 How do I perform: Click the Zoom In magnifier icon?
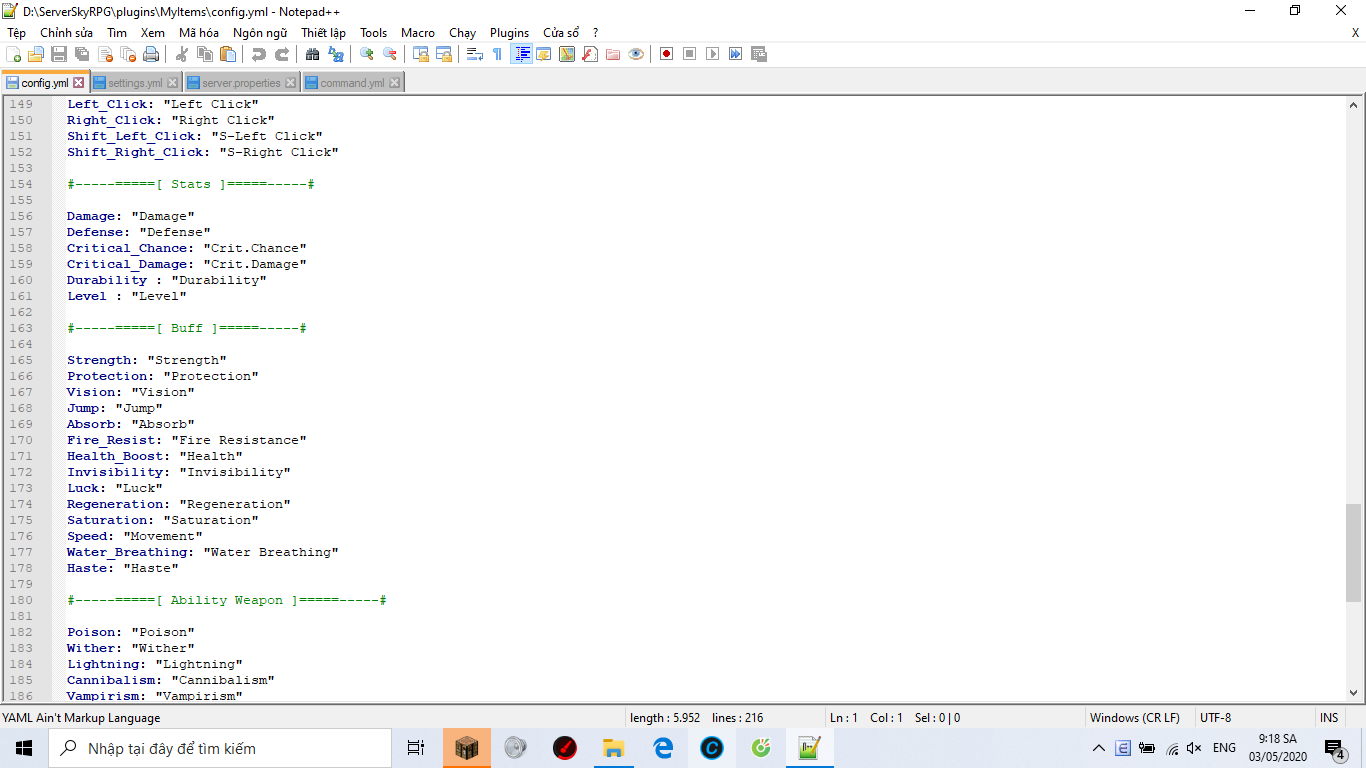pos(367,54)
